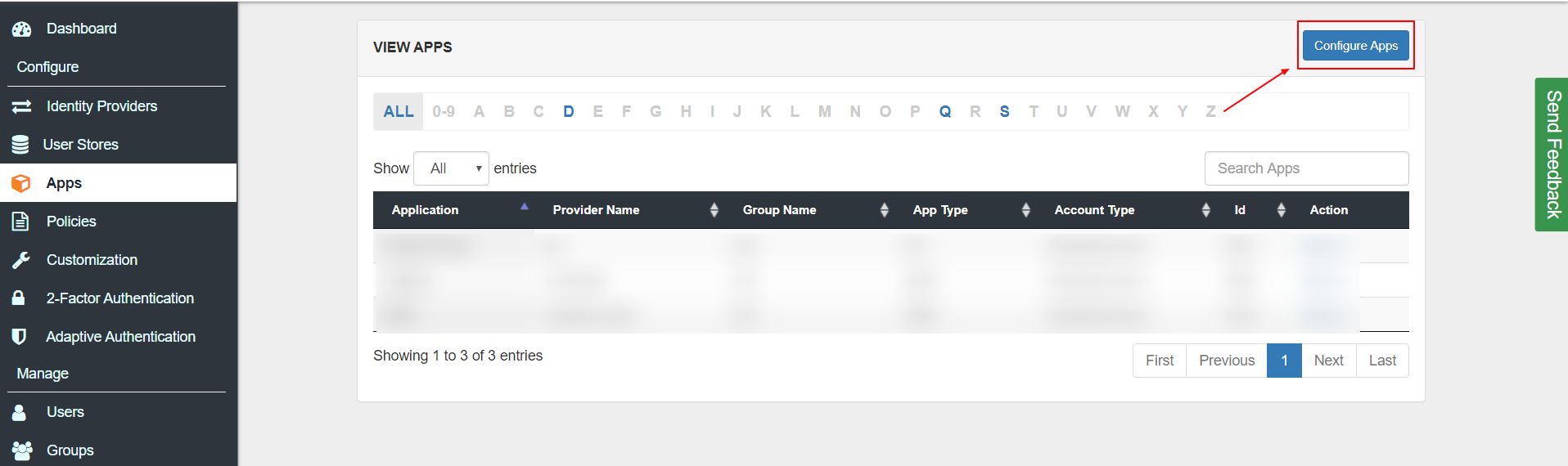Sort by Account Type column arrows

point(1206,210)
